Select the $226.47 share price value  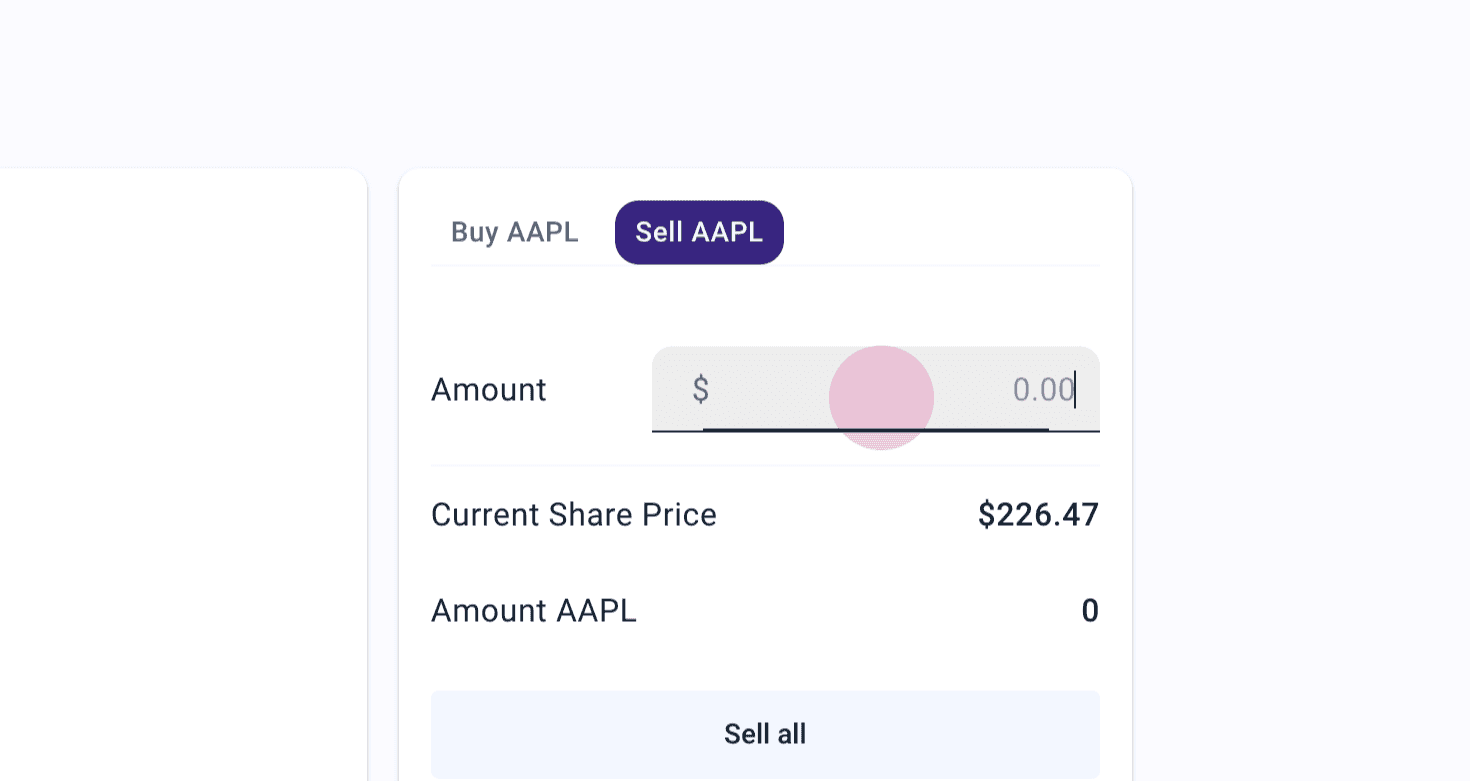[x=1038, y=515]
